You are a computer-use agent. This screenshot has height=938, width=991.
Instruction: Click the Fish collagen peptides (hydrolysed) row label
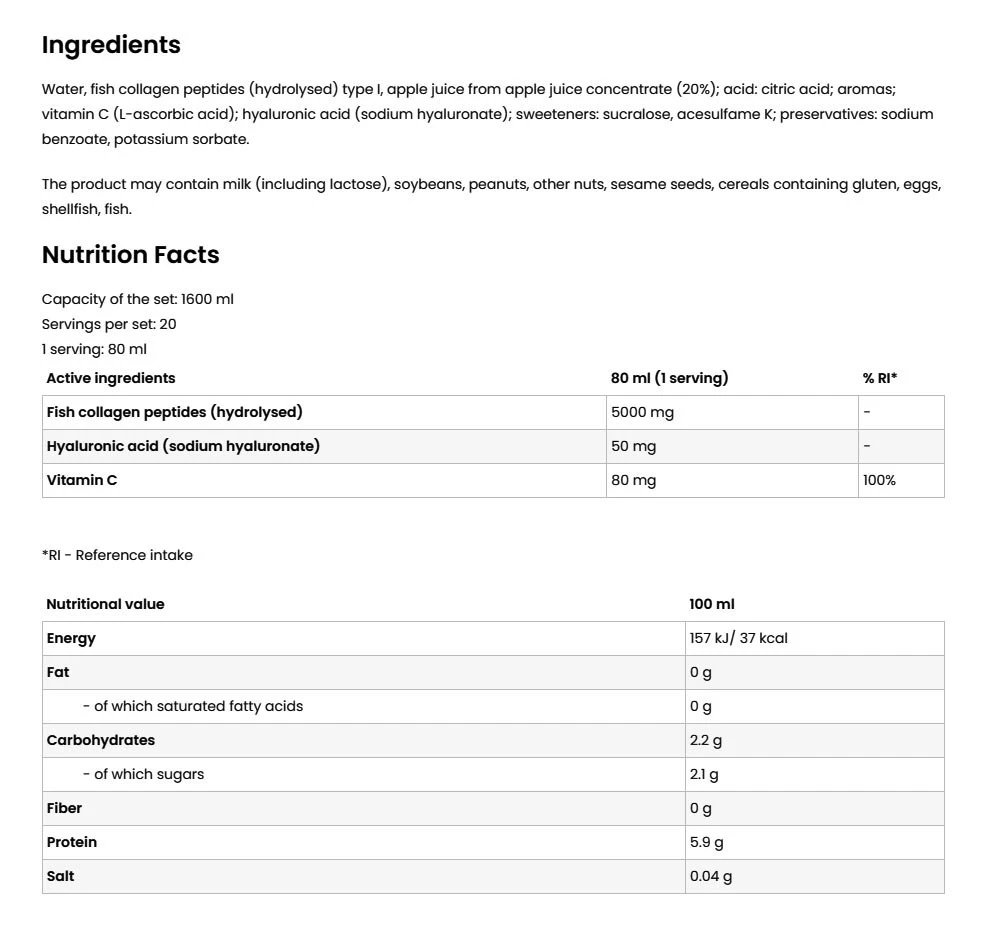174,412
